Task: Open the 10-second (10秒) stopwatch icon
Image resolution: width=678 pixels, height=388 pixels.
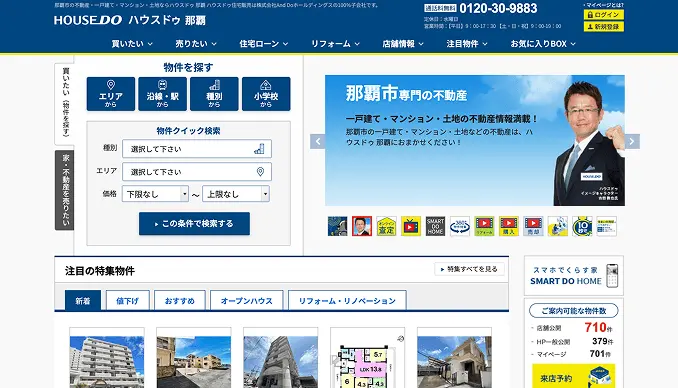Action: 582,226
